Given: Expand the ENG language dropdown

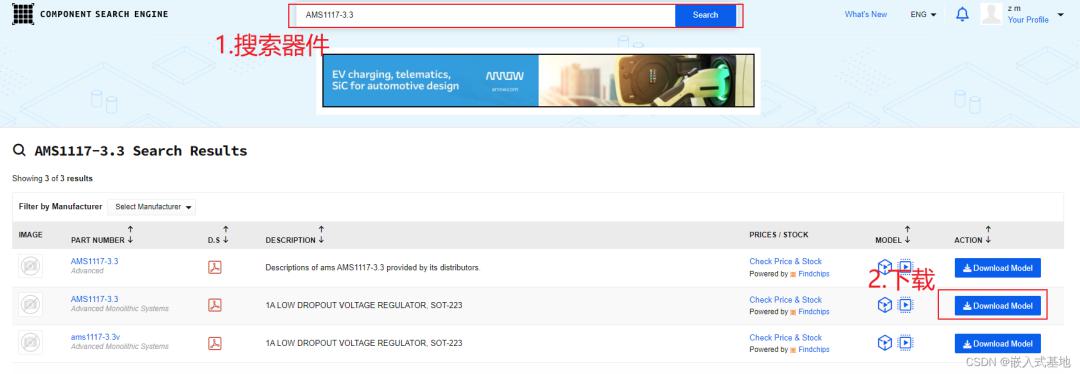Looking at the screenshot, I should (923, 14).
